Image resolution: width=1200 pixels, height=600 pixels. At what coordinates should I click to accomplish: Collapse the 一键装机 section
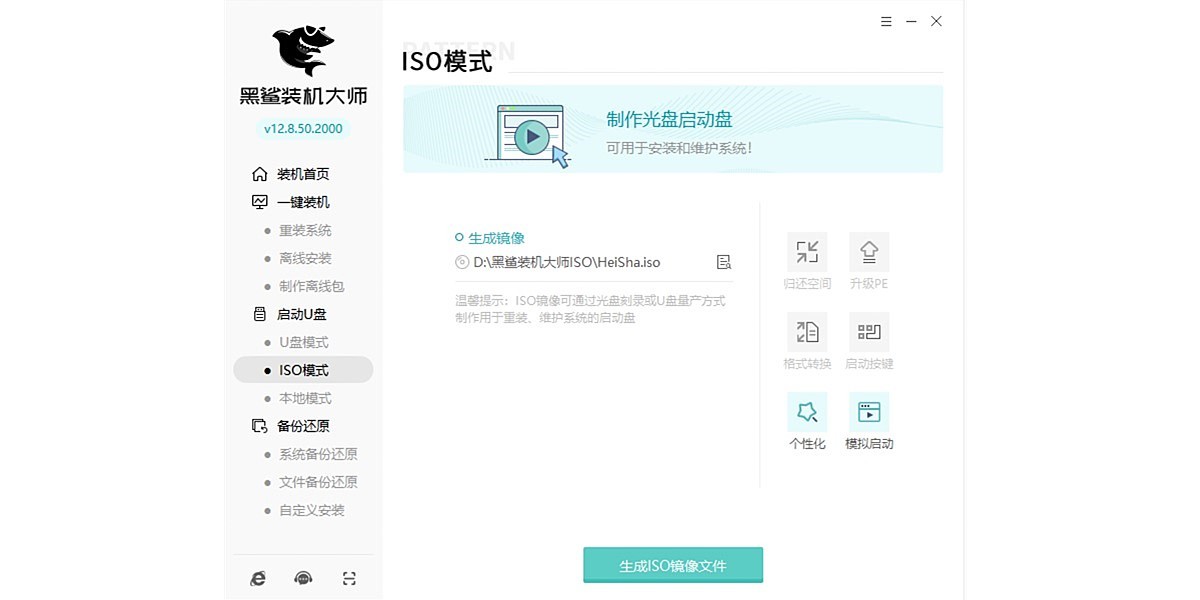point(302,202)
